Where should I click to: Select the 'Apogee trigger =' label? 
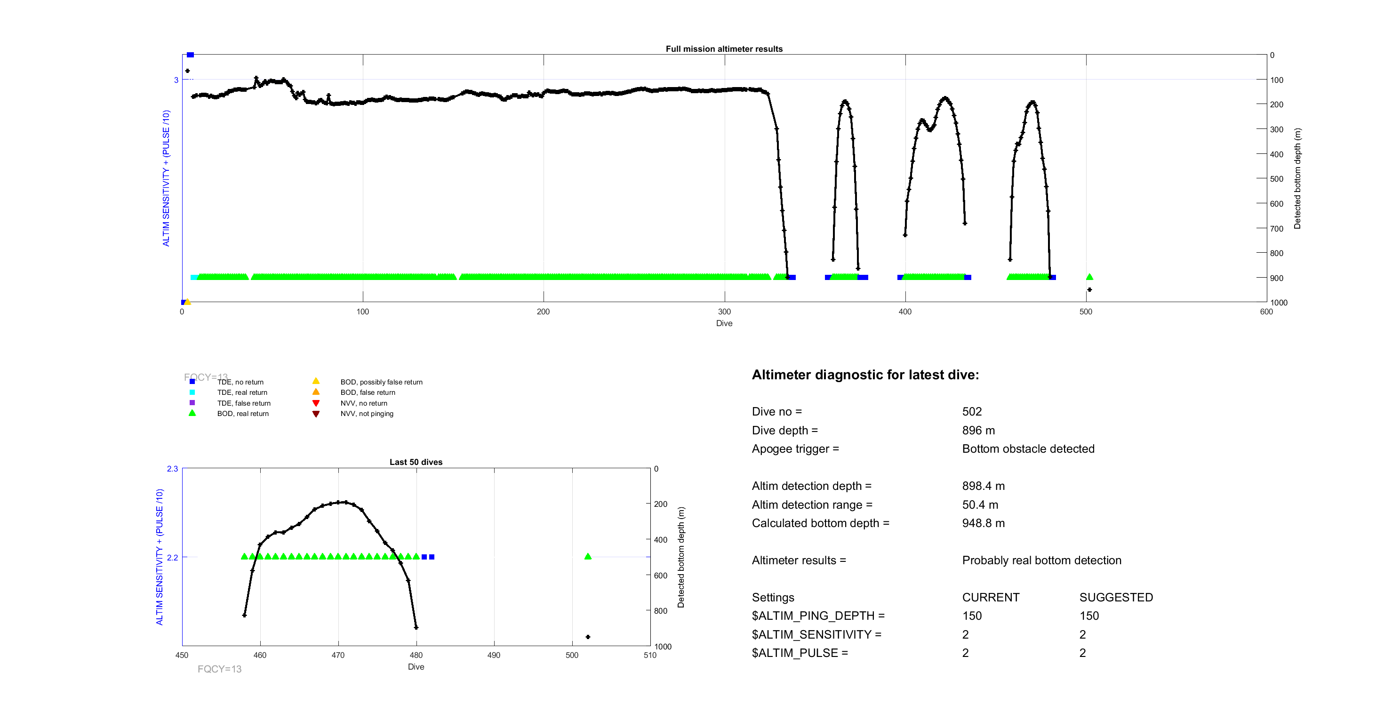pyautogui.click(x=796, y=449)
